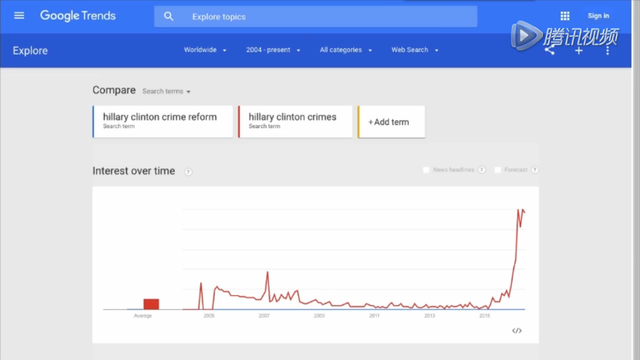Image resolution: width=640 pixels, height=360 pixels.
Task: Click the search magnifier icon
Action: point(169,16)
